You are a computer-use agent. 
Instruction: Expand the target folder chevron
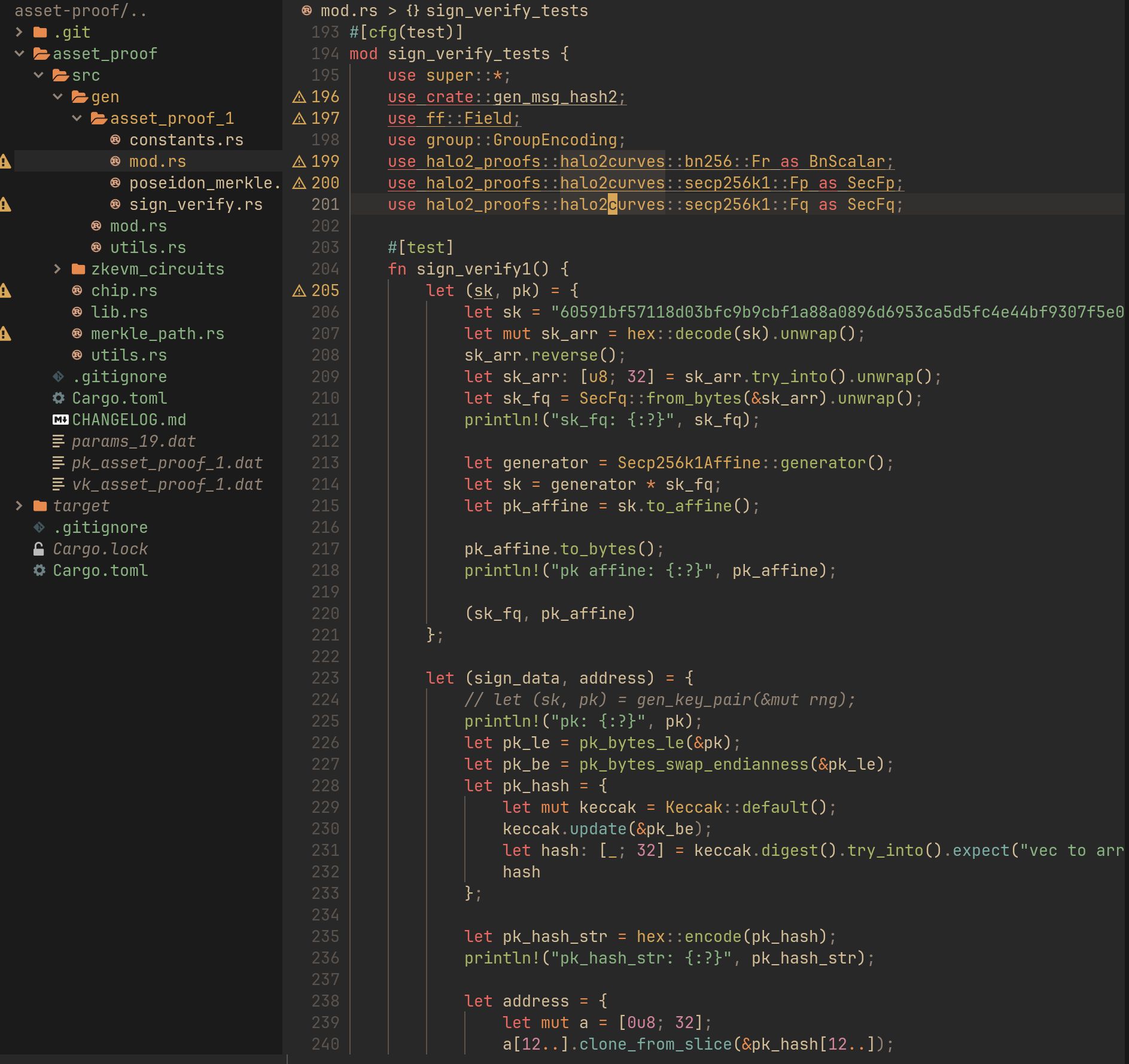click(x=19, y=506)
